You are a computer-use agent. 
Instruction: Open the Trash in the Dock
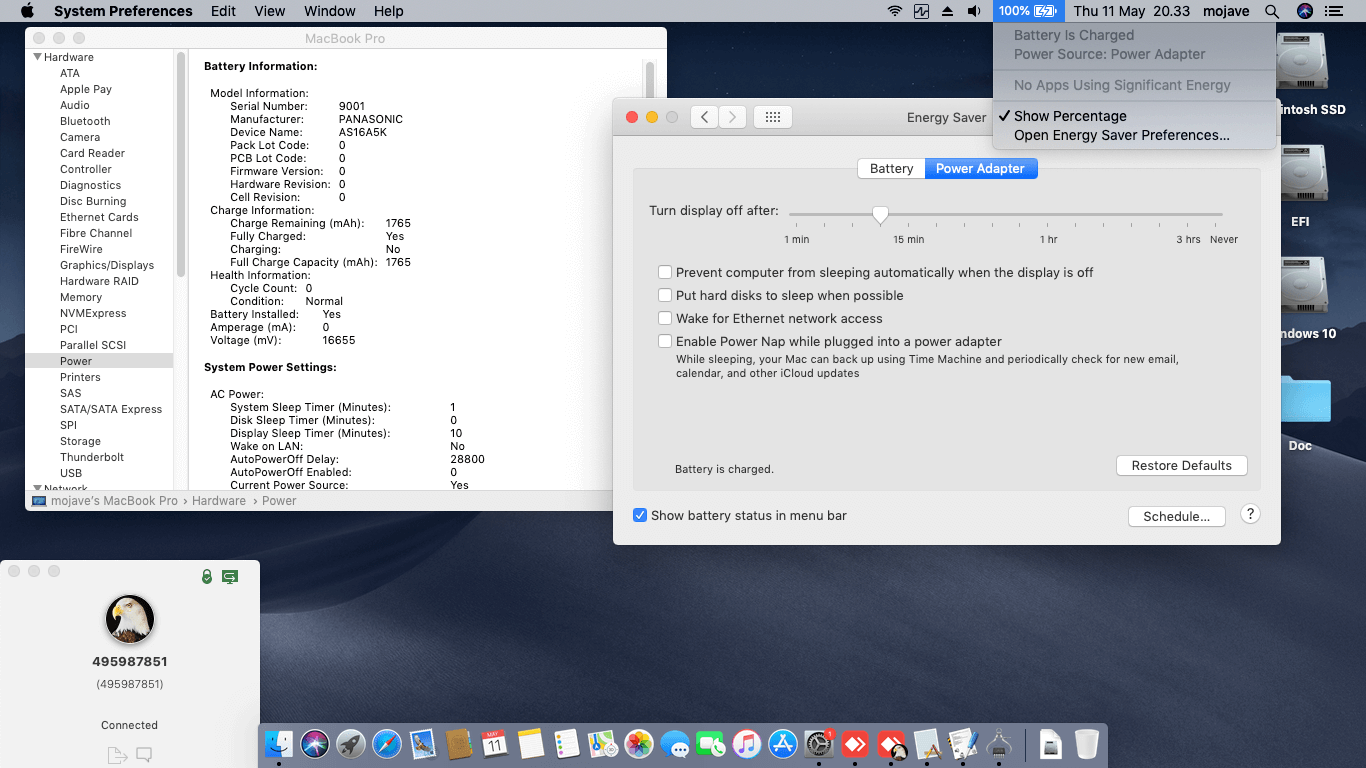[x=1087, y=744]
